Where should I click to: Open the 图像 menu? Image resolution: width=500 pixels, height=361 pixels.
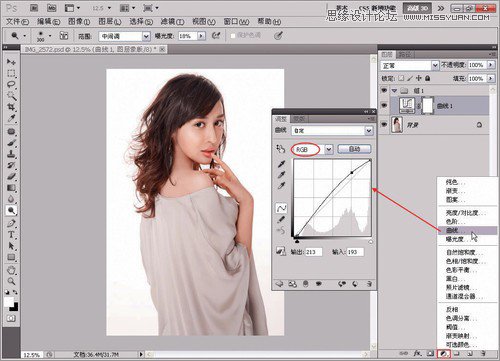[79, 22]
